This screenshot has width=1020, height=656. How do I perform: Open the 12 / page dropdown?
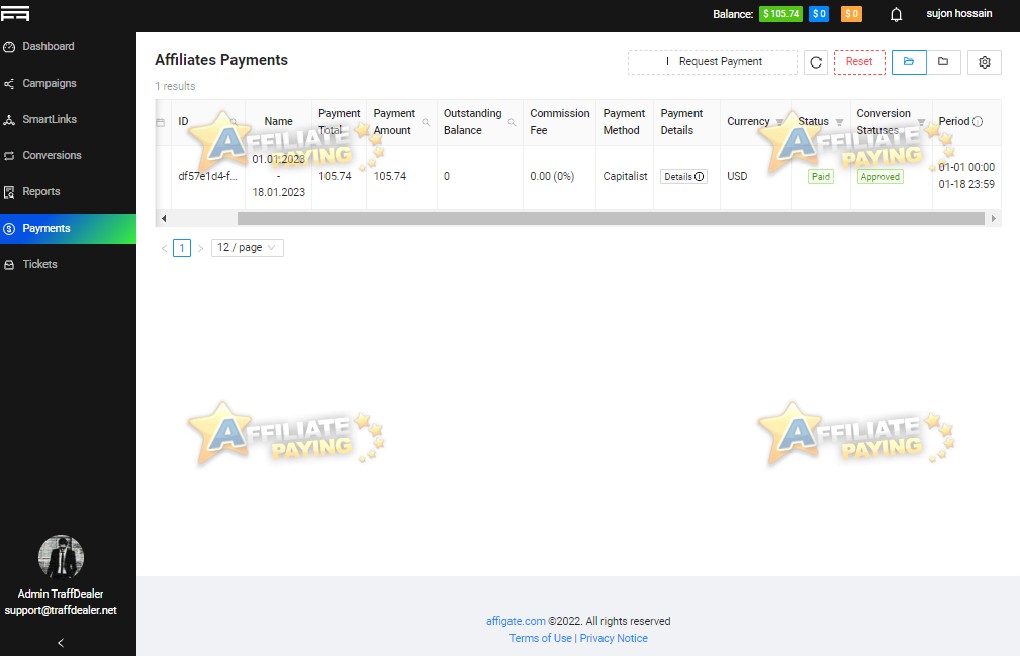pyautogui.click(x=247, y=247)
